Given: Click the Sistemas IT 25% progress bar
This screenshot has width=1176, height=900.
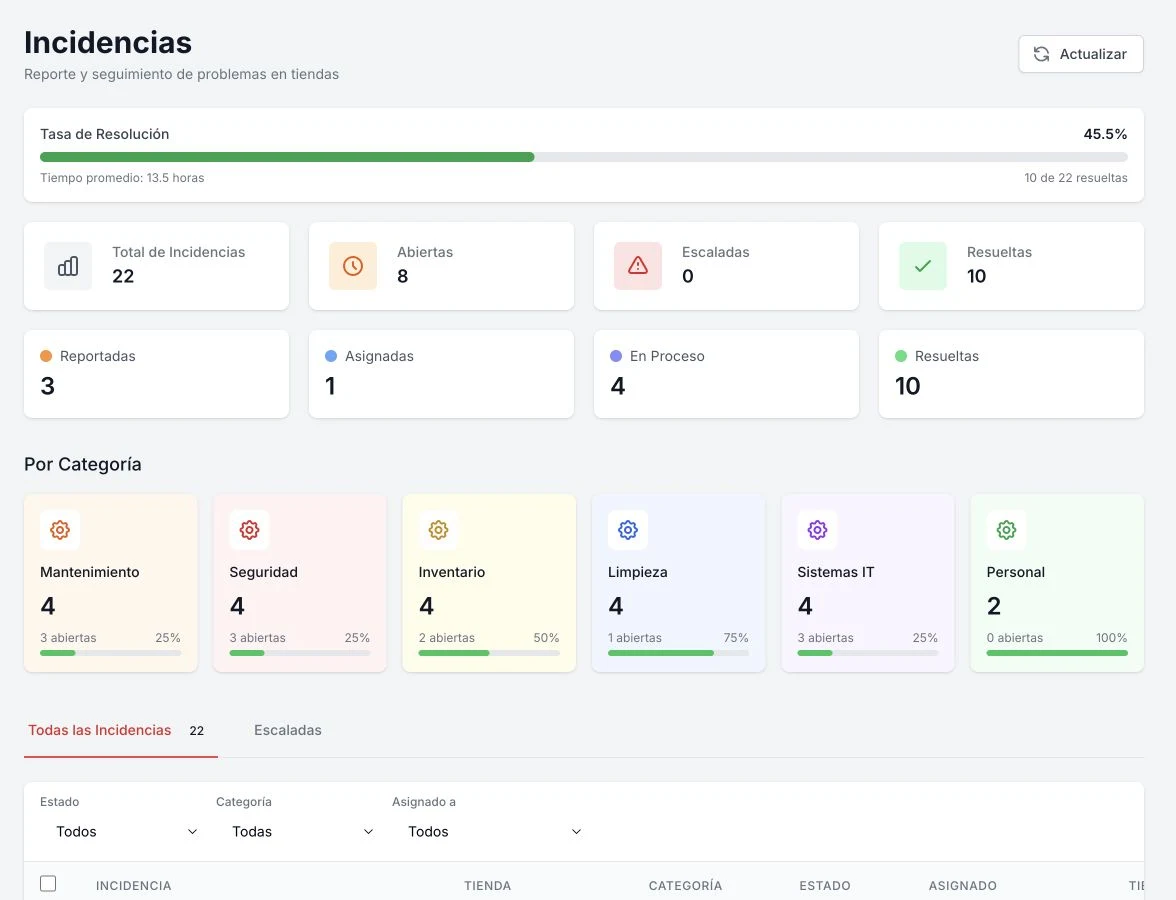Looking at the screenshot, I should point(868,653).
